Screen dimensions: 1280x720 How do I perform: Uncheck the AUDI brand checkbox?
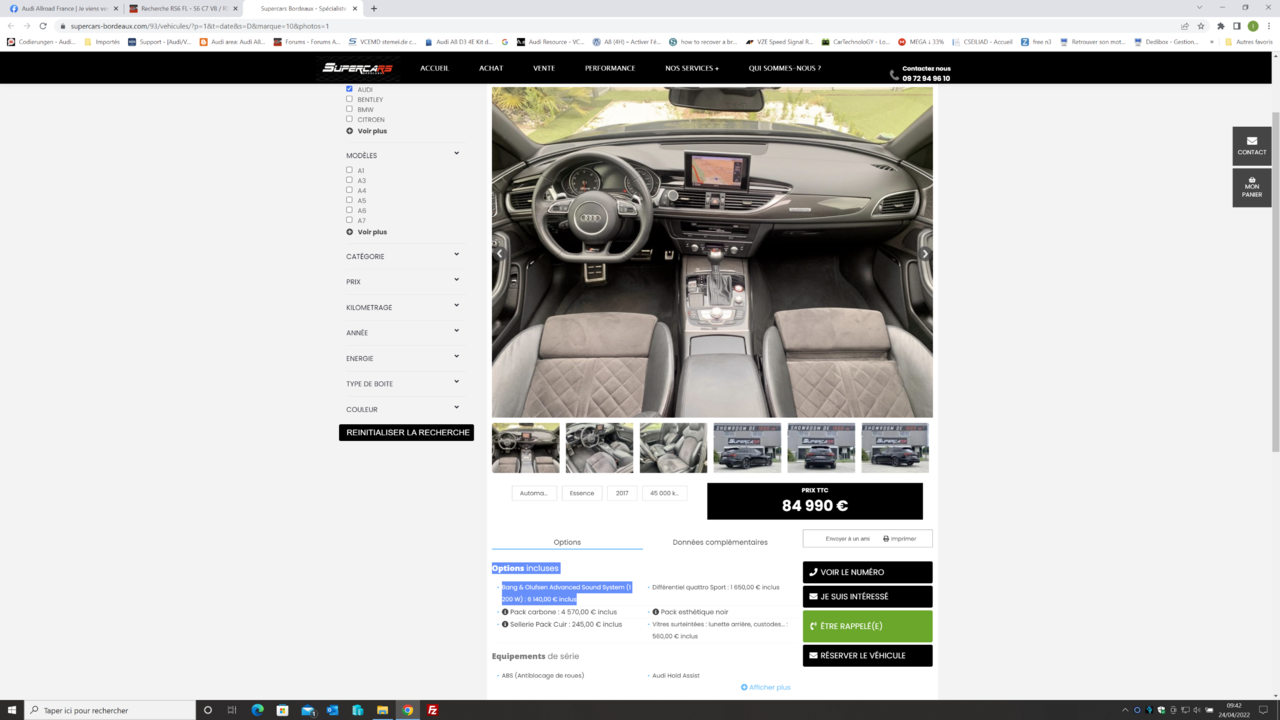[349, 89]
